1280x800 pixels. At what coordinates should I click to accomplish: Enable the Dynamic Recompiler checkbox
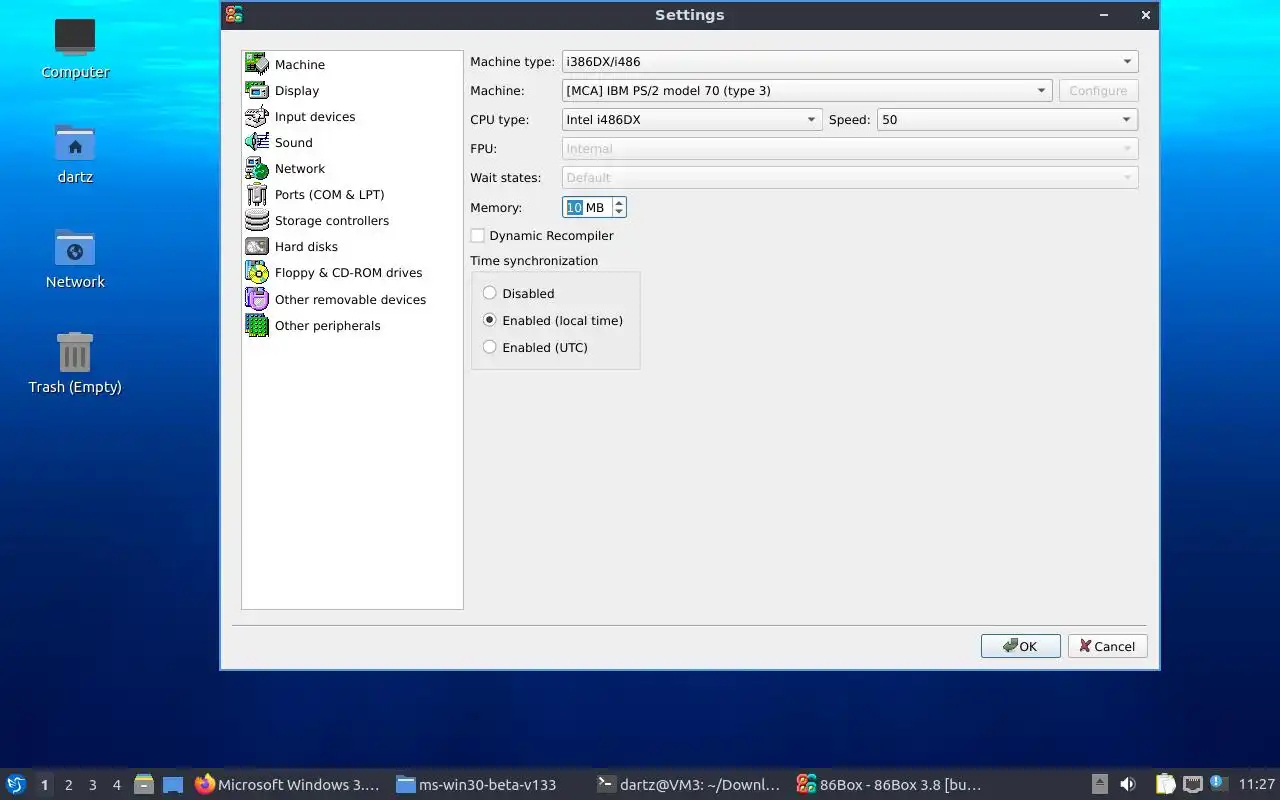coord(478,236)
